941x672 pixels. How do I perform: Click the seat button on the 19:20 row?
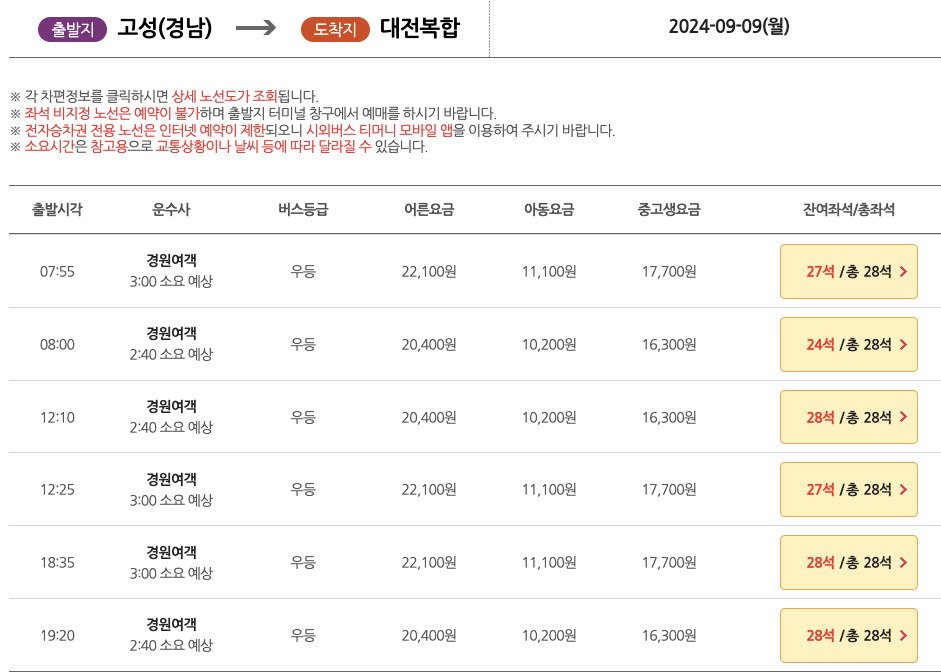(848, 635)
